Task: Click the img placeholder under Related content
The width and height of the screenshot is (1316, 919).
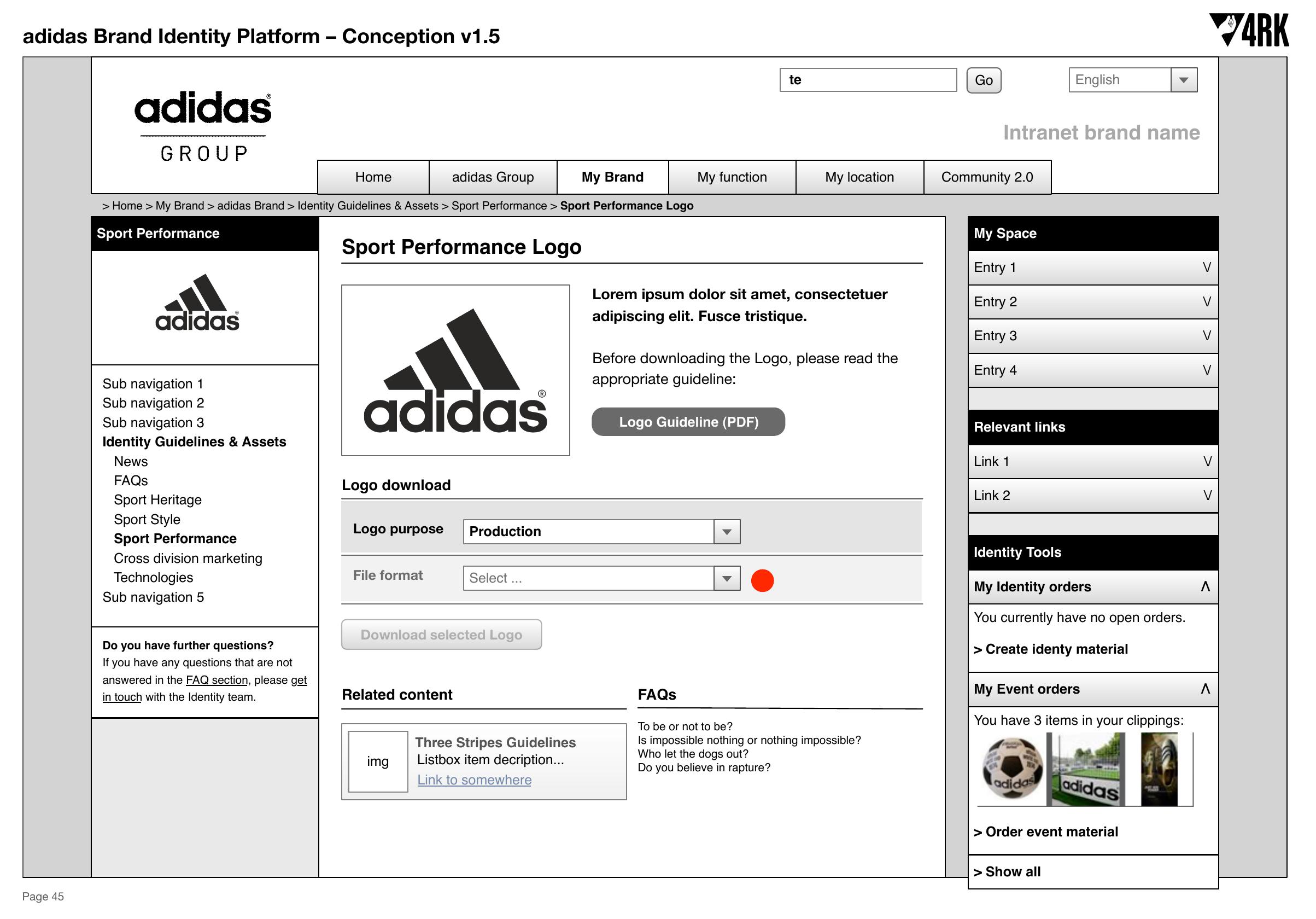Action: [378, 763]
